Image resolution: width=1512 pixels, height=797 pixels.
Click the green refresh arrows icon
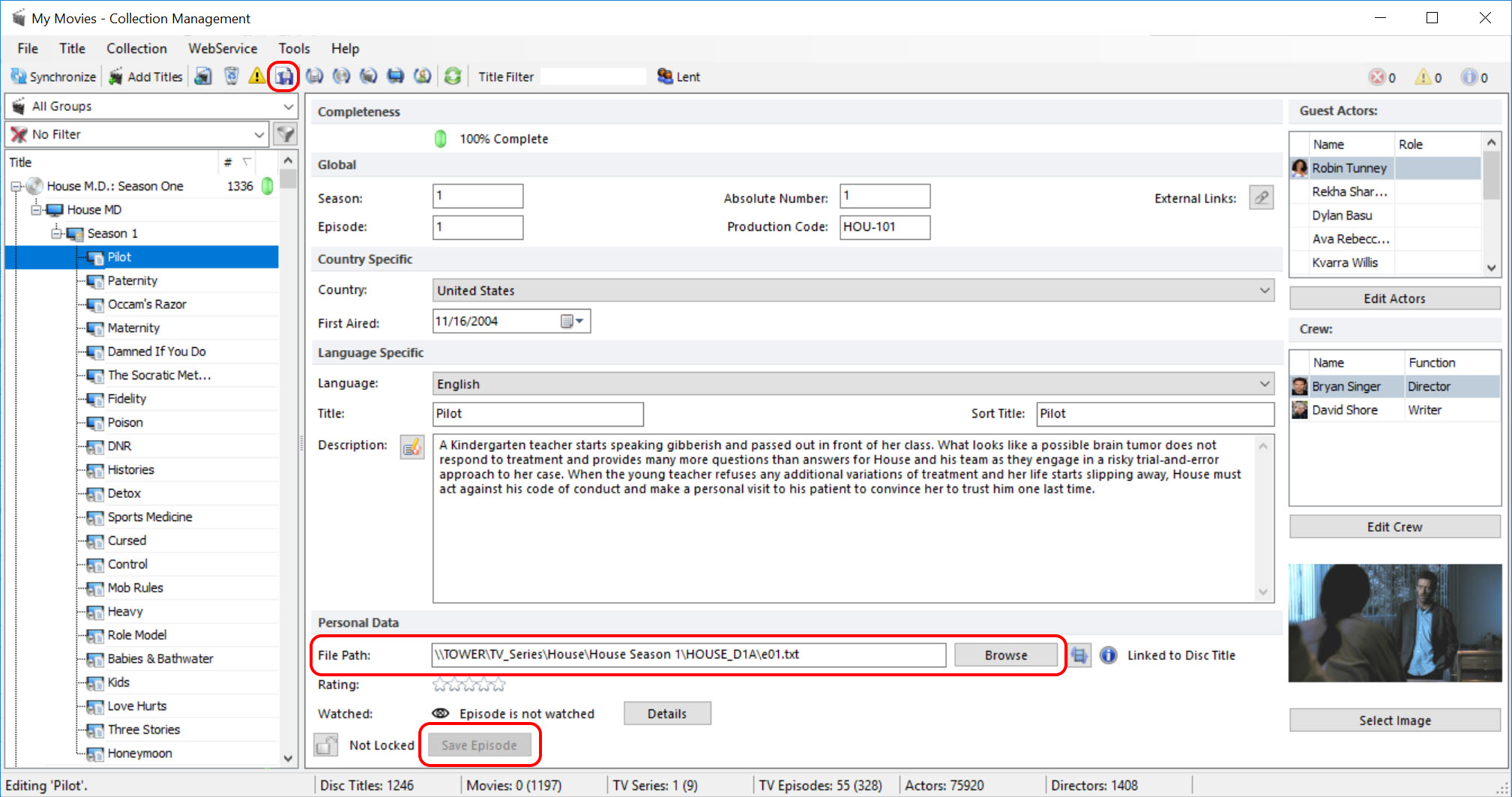click(x=453, y=76)
